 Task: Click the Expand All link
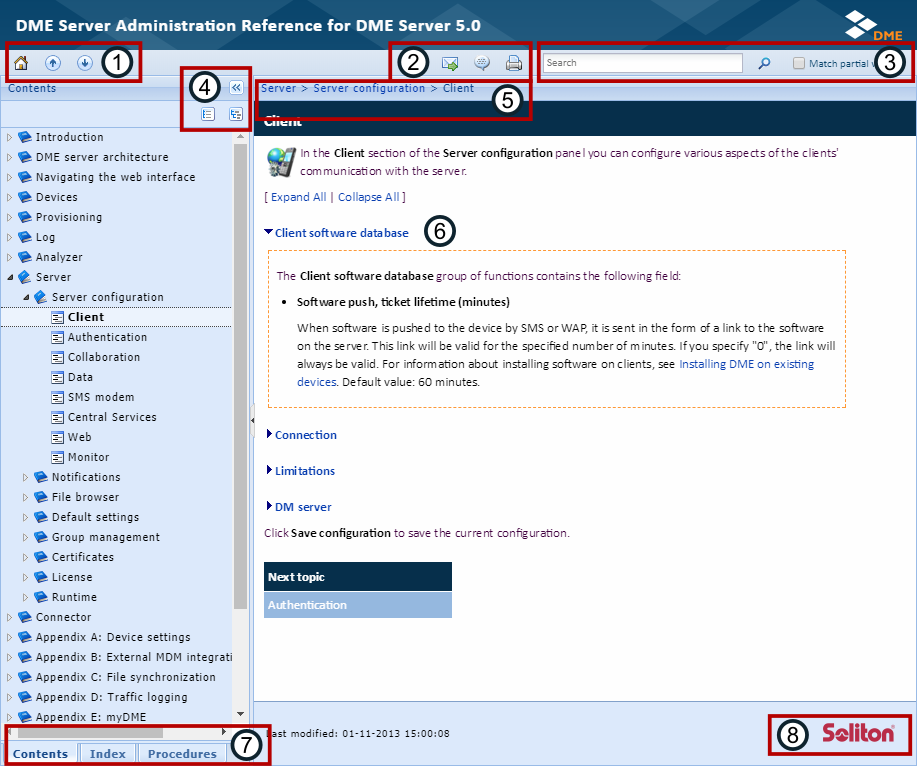pos(298,197)
